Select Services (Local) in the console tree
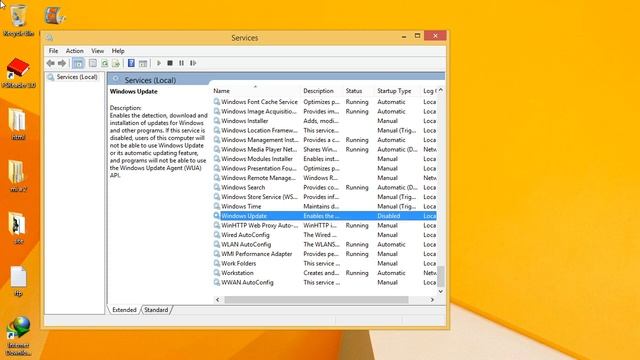The width and height of the screenshot is (640, 360). [x=73, y=77]
